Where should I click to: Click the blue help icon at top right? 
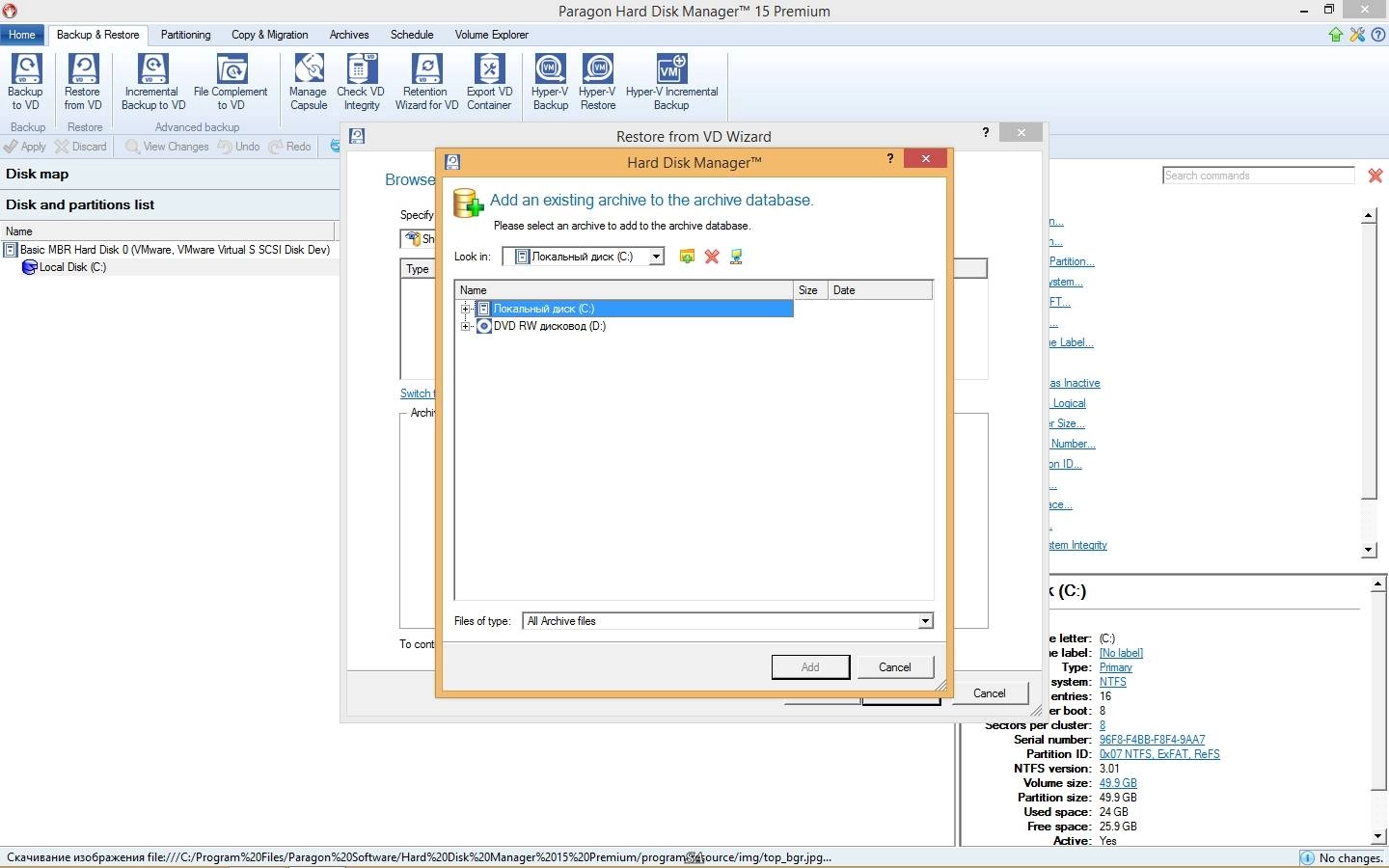pos(1378,35)
